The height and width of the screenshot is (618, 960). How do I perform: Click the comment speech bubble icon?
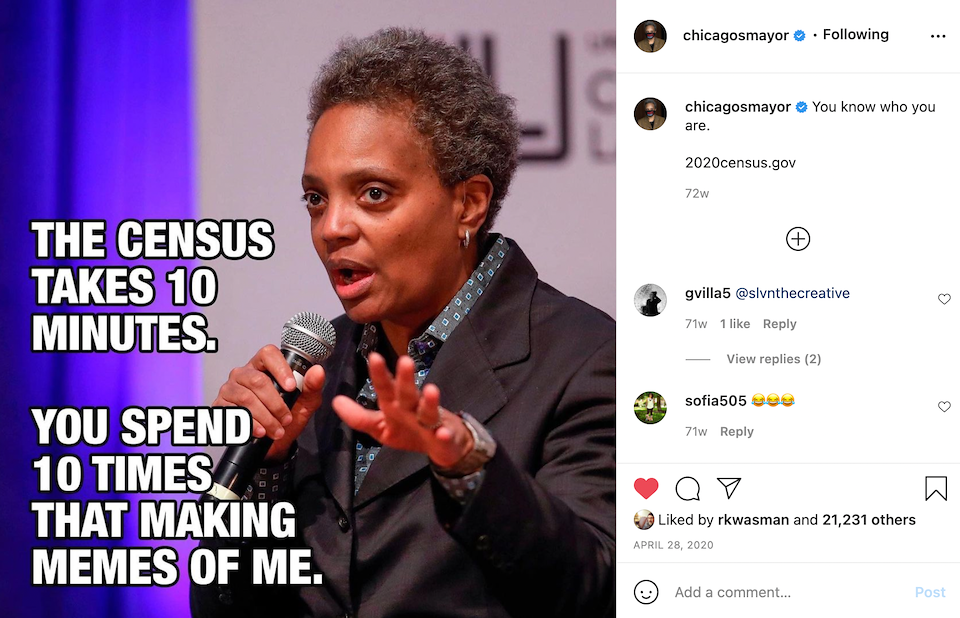pos(688,488)
